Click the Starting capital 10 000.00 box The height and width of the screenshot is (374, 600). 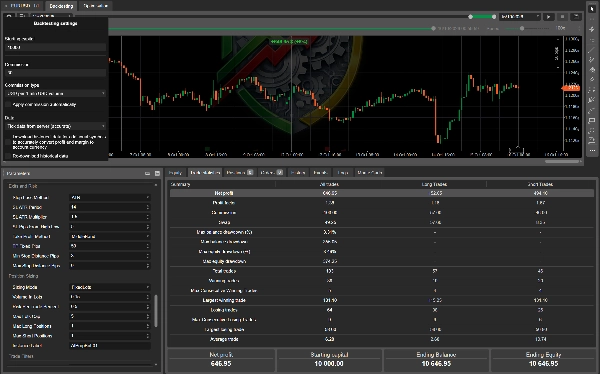[329, 359]
